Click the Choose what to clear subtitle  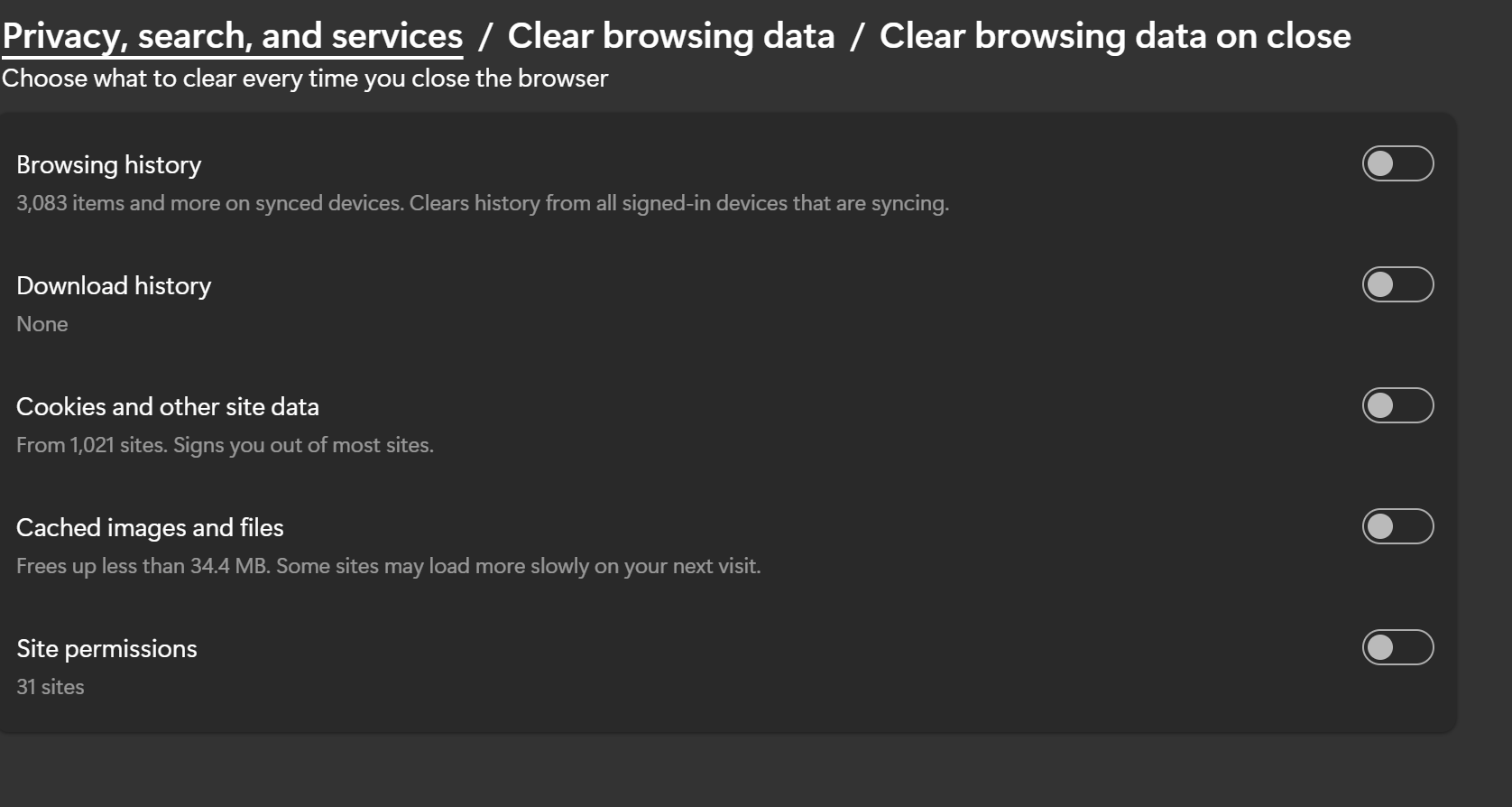click(x=305, y=79)
